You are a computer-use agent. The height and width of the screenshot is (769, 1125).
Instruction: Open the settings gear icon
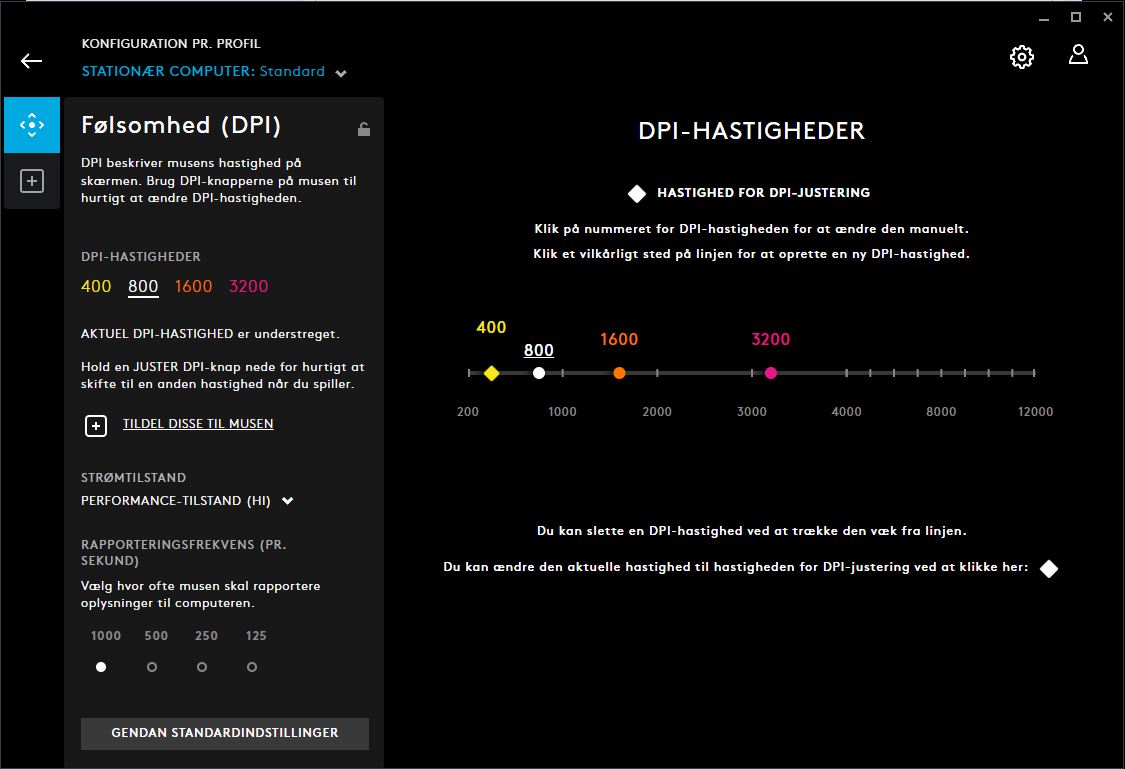pyautogui.click(x=1021, y=57)
